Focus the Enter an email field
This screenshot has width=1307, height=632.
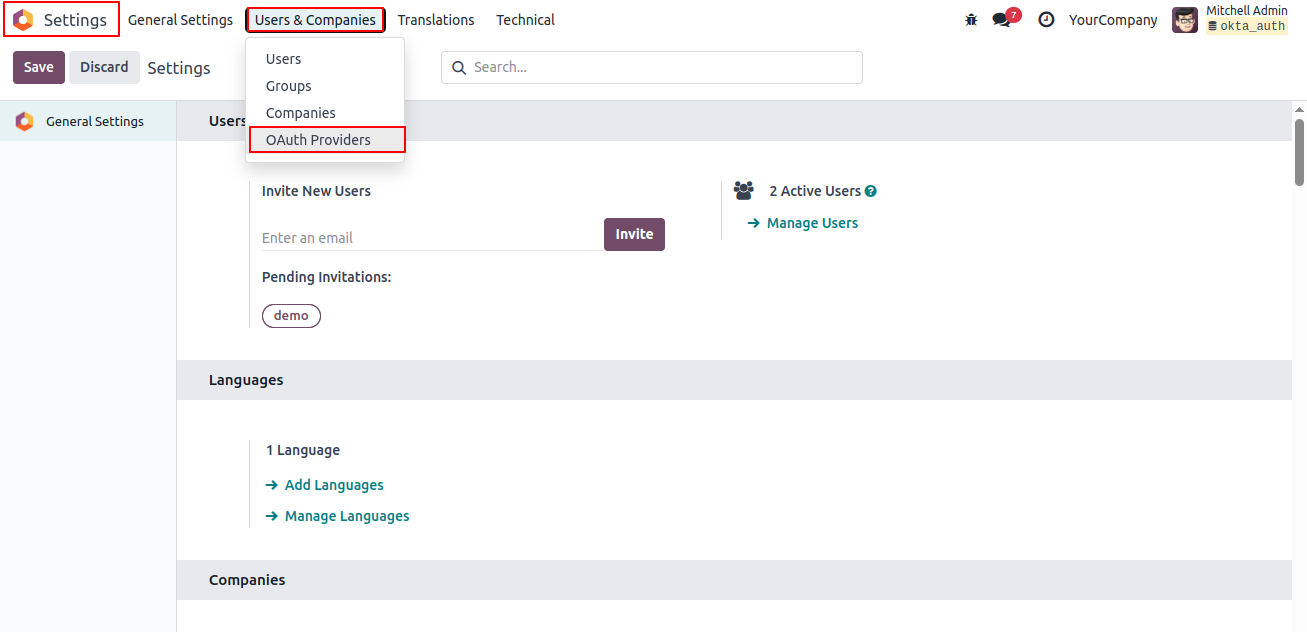(432, 238)
